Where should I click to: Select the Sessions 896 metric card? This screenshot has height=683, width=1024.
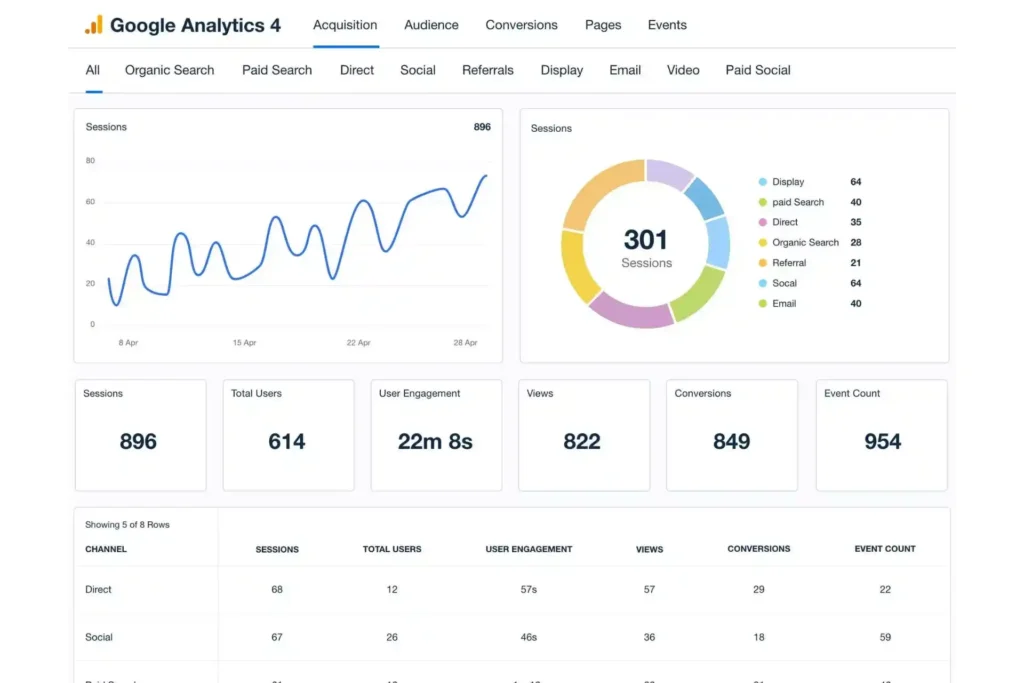tap(140, 435)
